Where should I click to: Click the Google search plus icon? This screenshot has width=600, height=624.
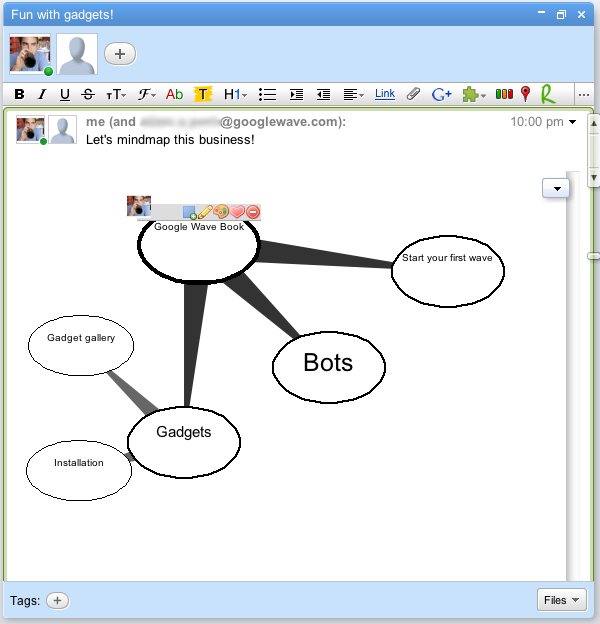pos(442,94)
